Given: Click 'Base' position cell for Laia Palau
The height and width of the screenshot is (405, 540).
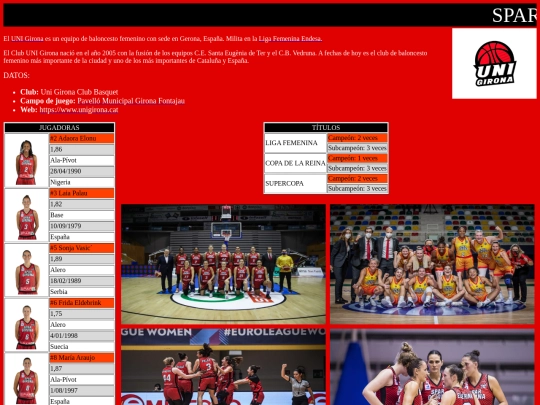Looking at the screenshot, I should [82, 215].
